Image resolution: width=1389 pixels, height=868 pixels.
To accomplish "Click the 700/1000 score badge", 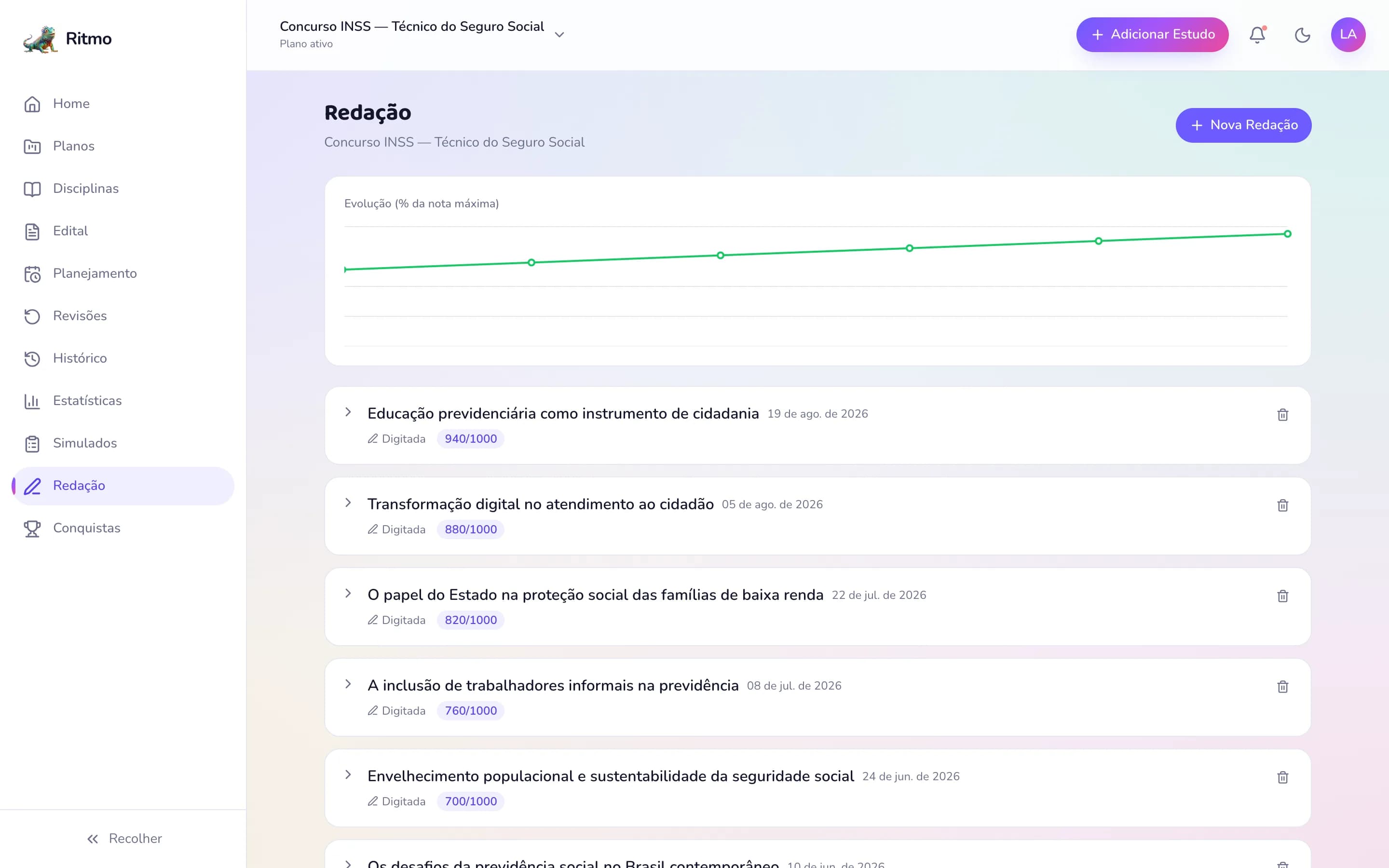I will 471,801.
